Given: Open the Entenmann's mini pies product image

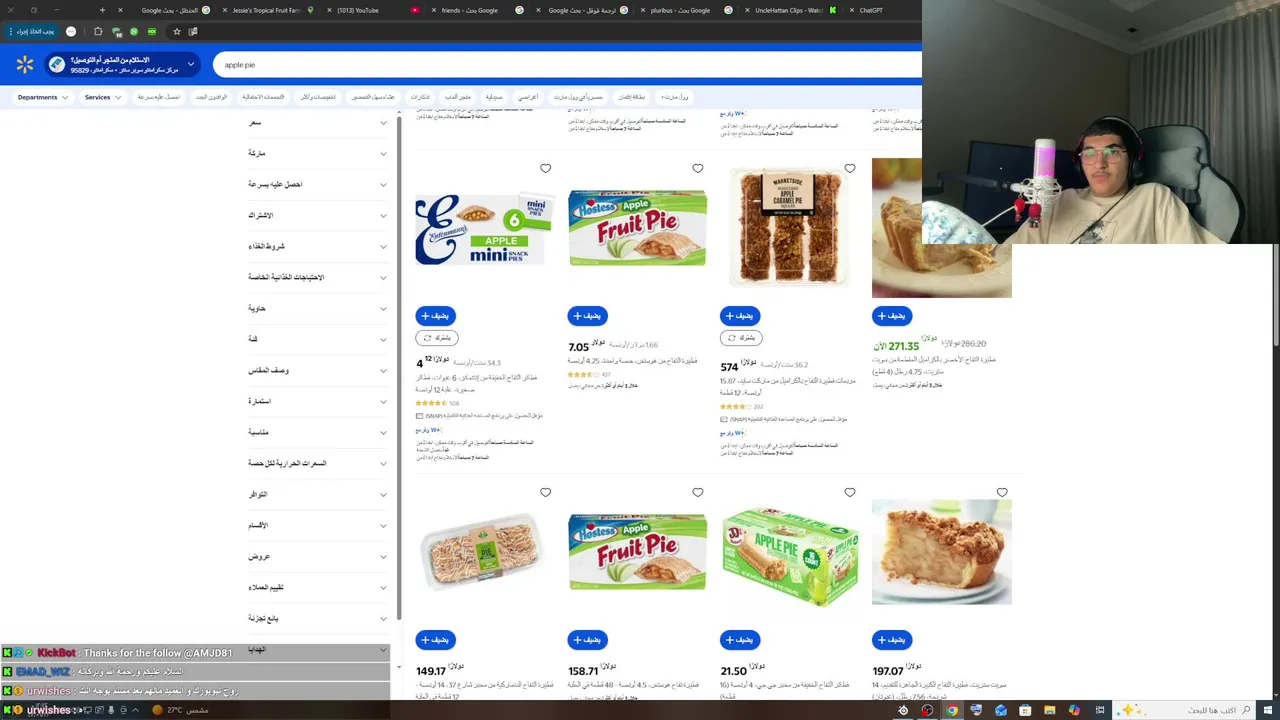Looking at the screenshot, I should tap(484, 228).
